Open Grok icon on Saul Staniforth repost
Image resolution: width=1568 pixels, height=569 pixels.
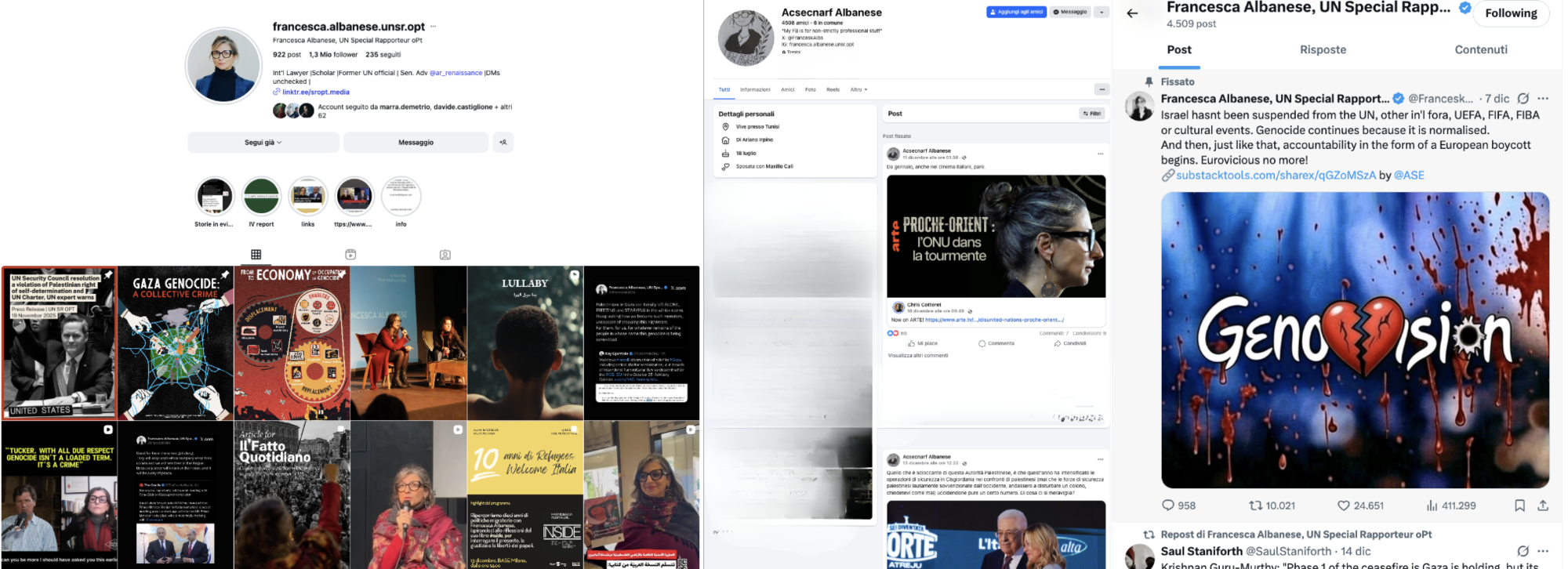click(x=1523, y=551)
